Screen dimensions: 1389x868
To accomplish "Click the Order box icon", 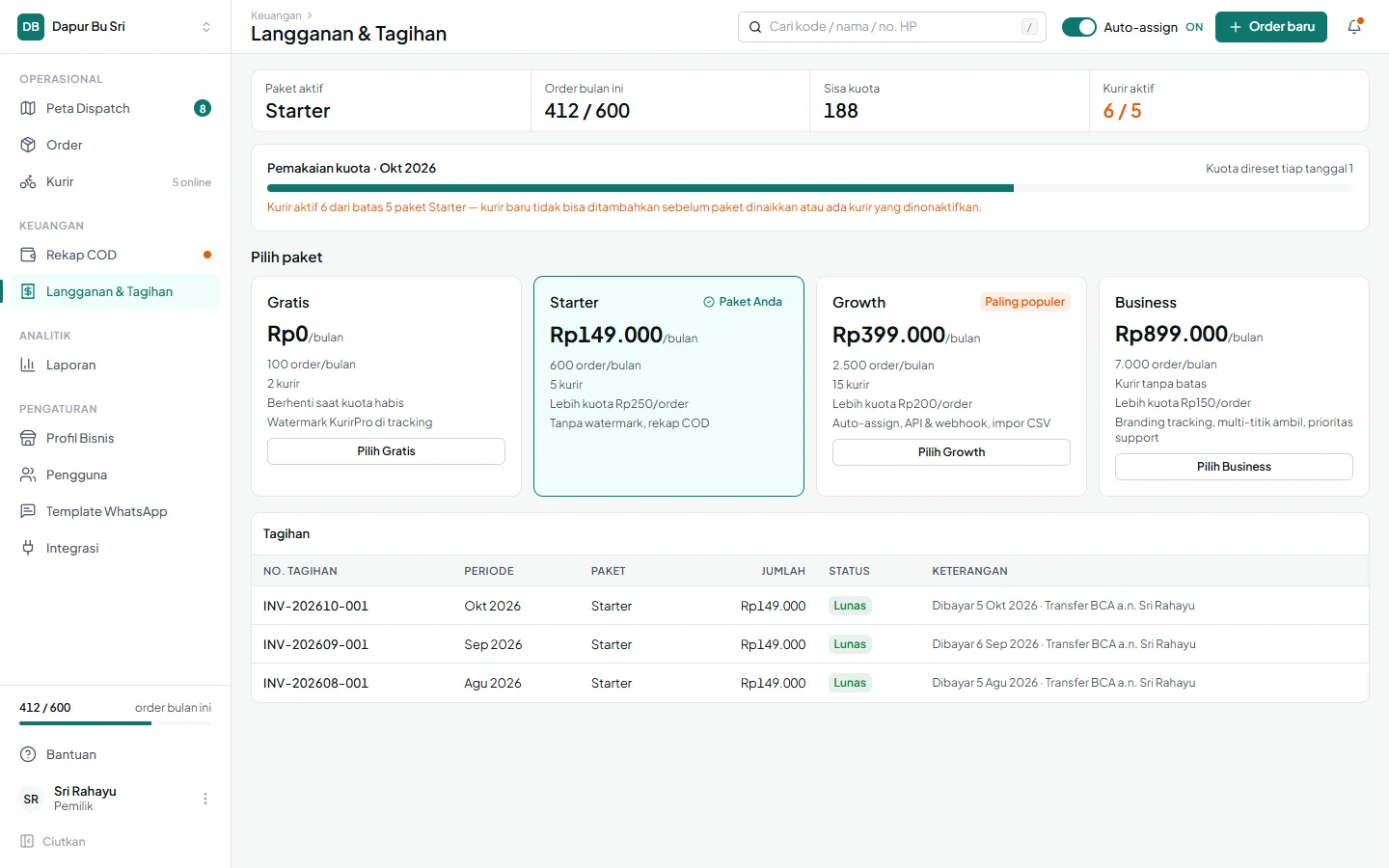I will coord(28,145).
